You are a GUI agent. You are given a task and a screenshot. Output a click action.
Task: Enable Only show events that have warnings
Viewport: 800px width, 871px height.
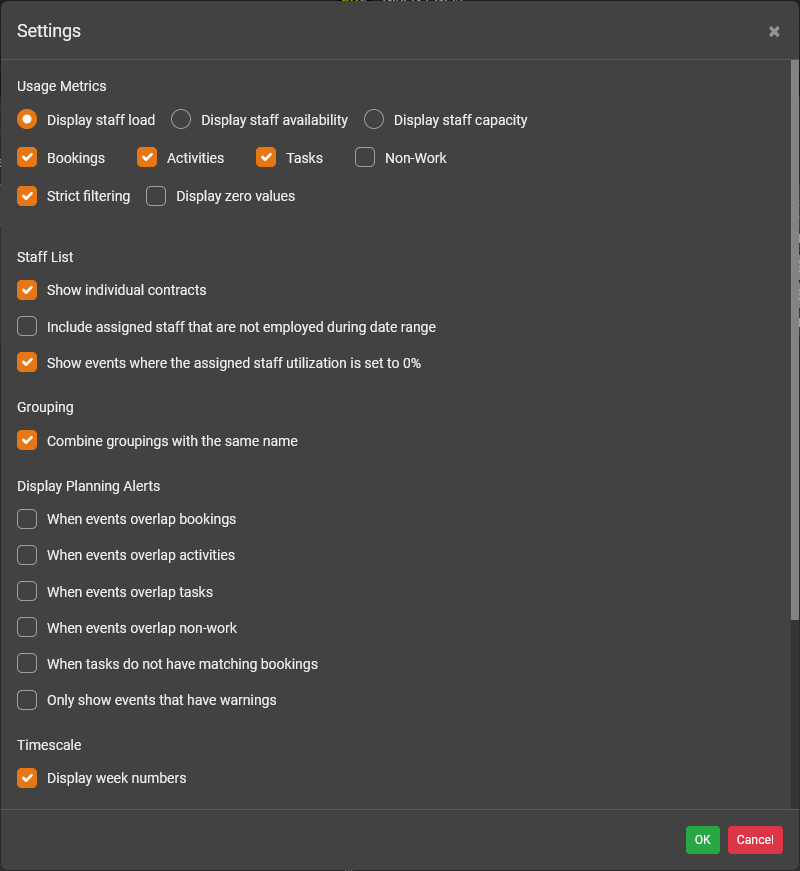[x=27, y=700]
